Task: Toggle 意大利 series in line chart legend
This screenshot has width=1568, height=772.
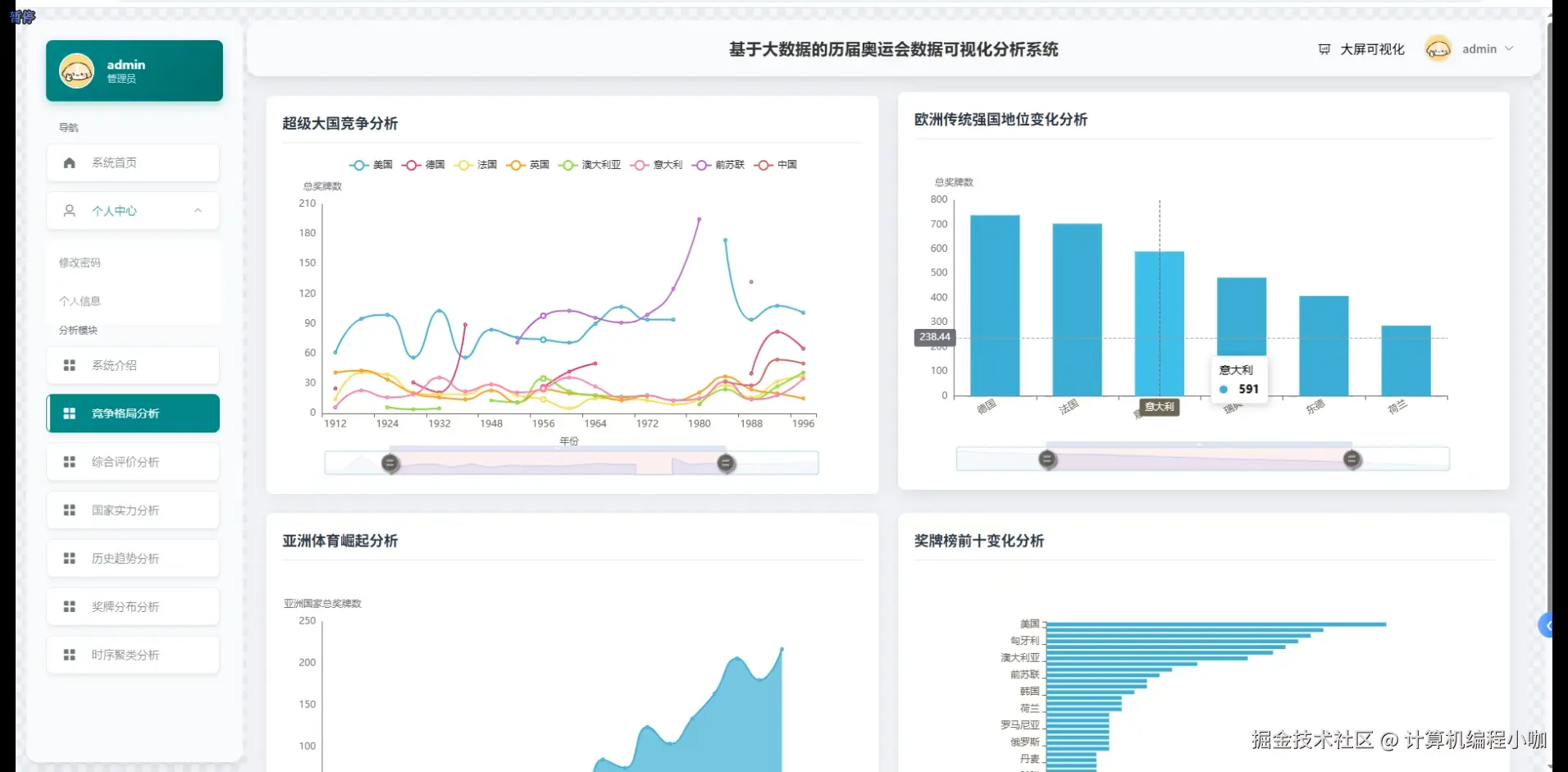Action: pyautogui.click(x=656, y=165)
